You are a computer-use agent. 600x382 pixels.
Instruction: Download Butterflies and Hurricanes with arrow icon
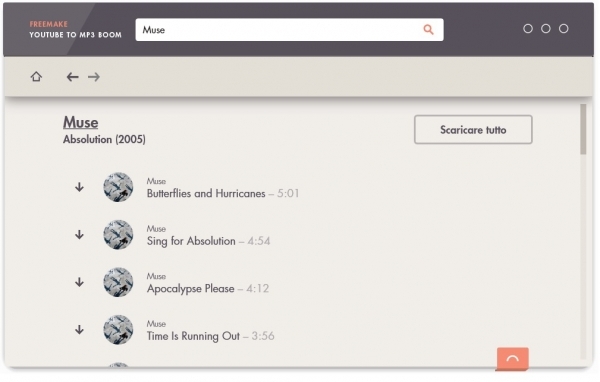79,187
